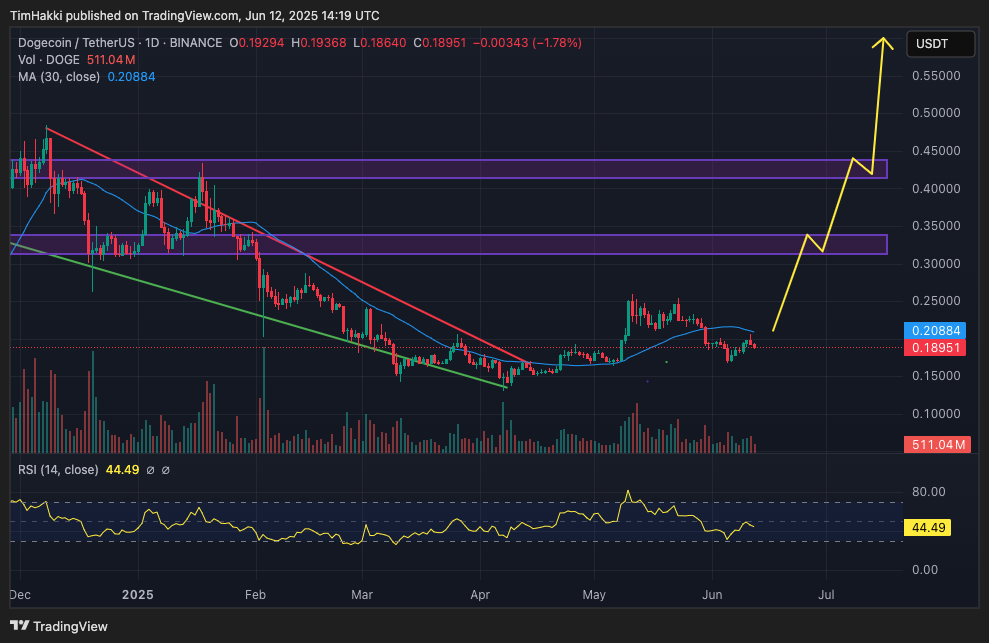Click the 0.55000 price axis label
This screenshot has height=643, width=989.
click(x=936, y=76)
